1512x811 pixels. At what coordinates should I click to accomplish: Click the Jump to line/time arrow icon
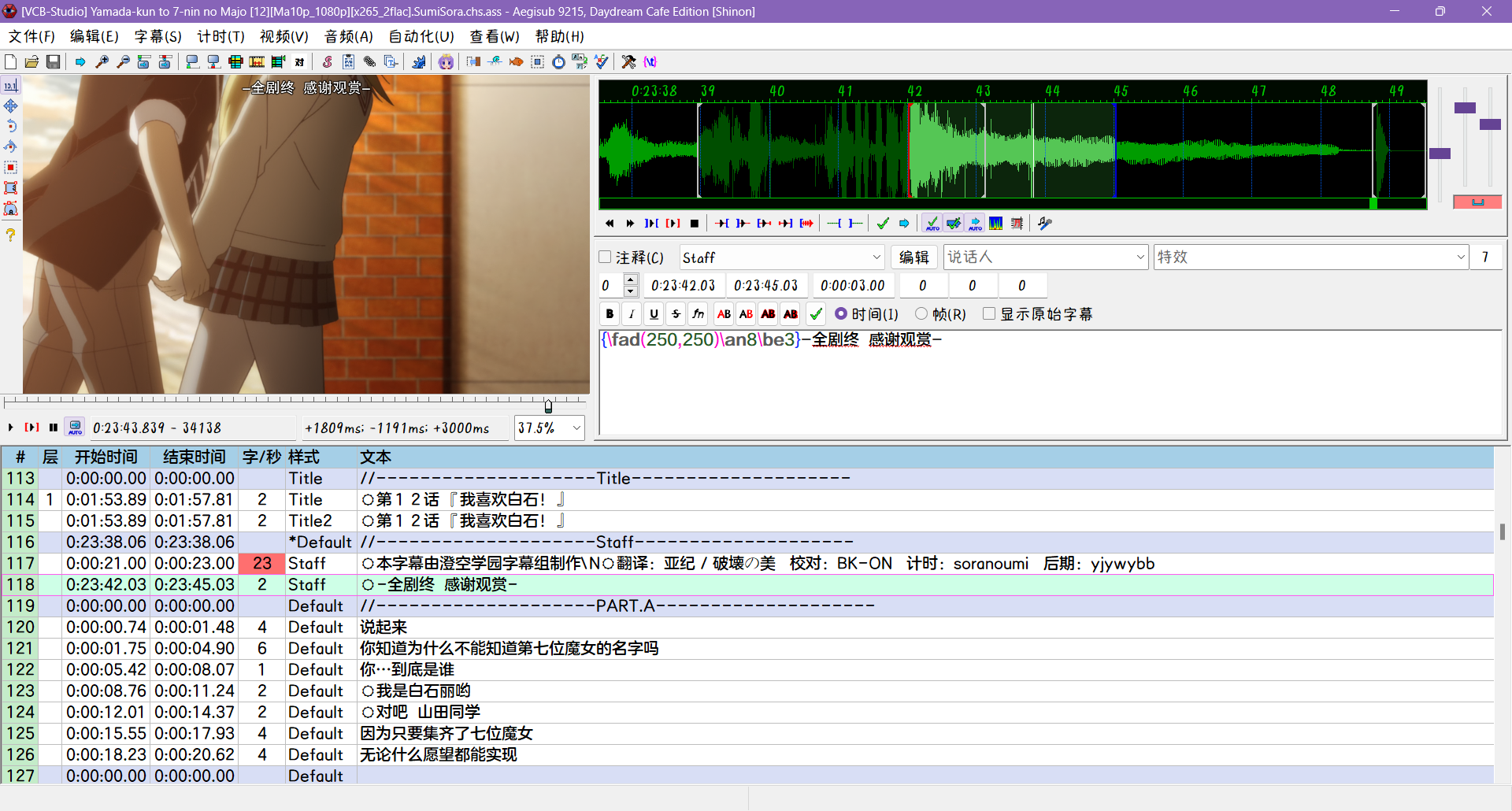click(x=80, y=62)
